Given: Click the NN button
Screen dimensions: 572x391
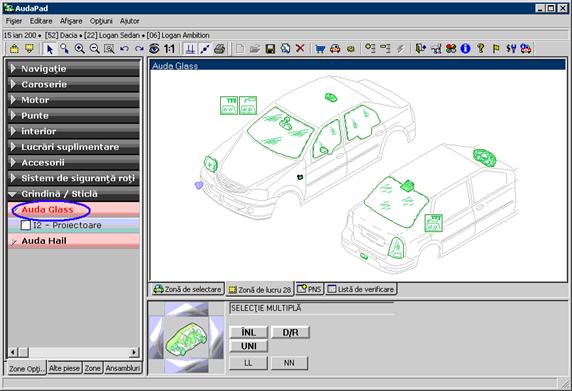Looking at the screenshot, I should point(289,363).
